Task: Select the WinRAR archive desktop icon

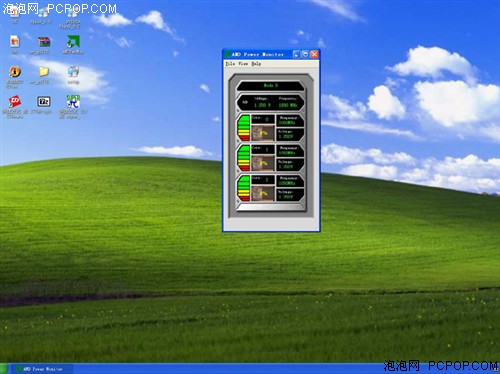Action: [x=43, y=45]
